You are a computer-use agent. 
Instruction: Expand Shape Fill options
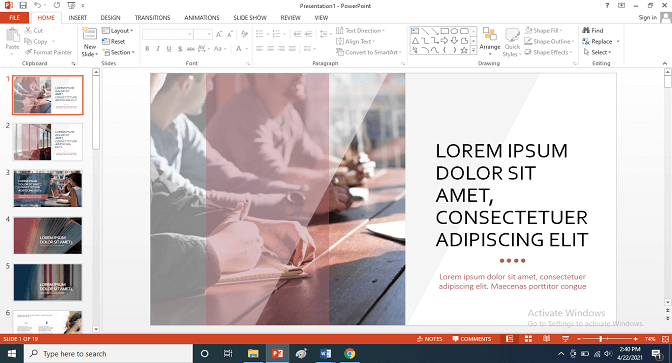543,30
